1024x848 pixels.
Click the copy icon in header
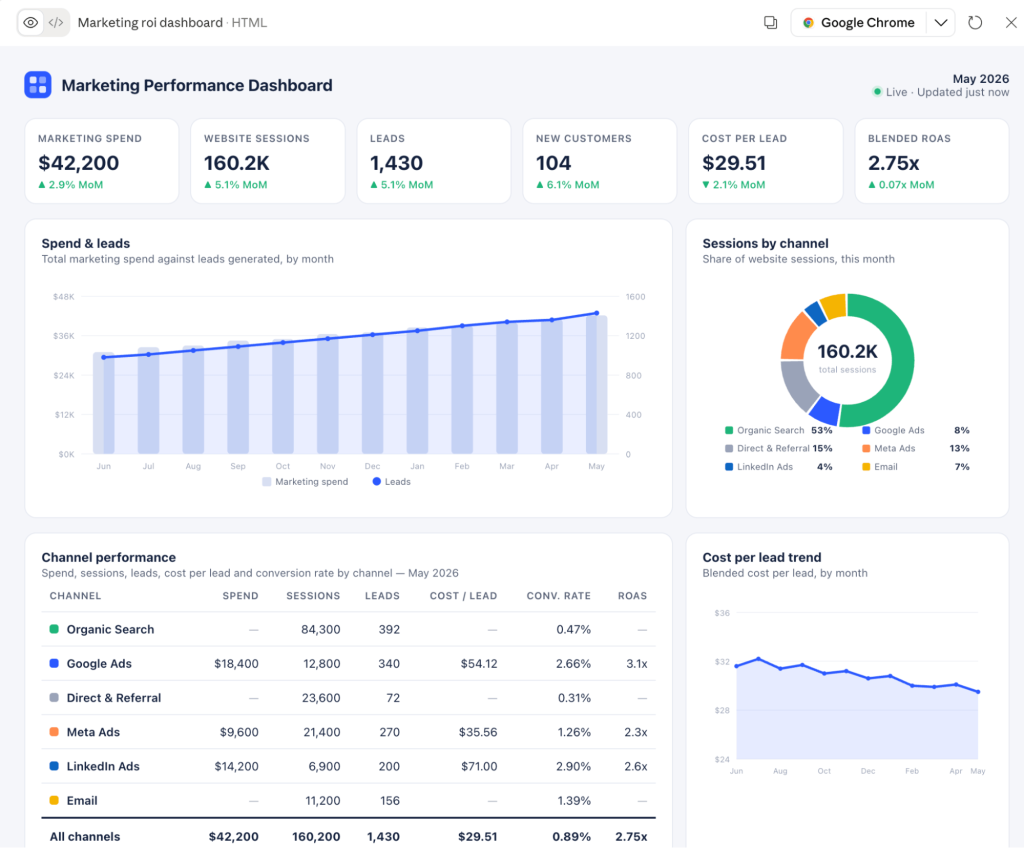tap(771, 23)
